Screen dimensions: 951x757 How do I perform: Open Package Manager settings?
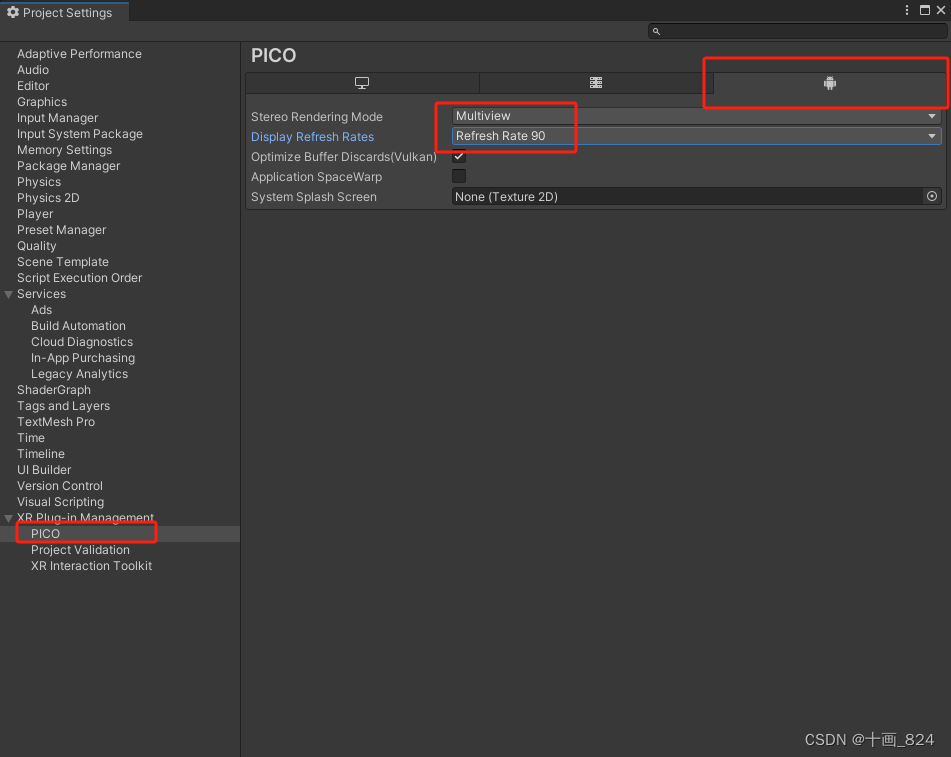click(69, 166)
